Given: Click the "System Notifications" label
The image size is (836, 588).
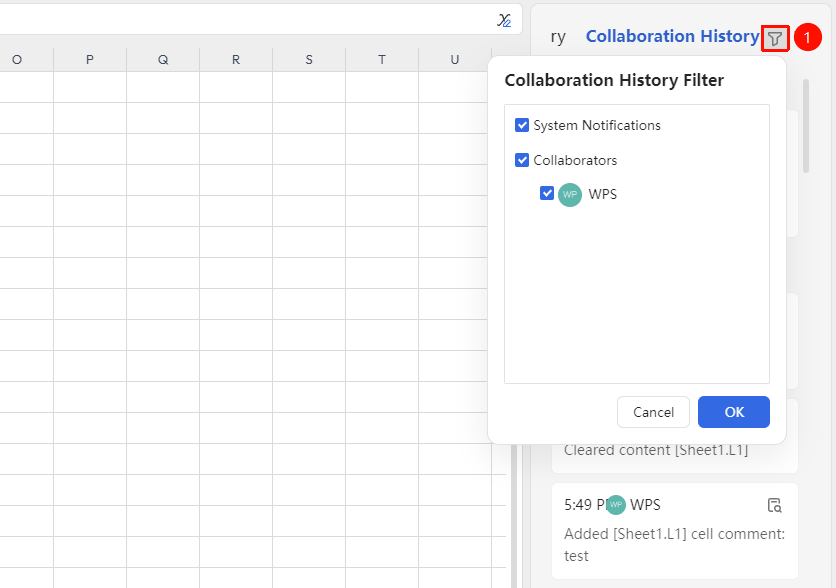Looking at the screenshot, I should [x=597, y=125].
